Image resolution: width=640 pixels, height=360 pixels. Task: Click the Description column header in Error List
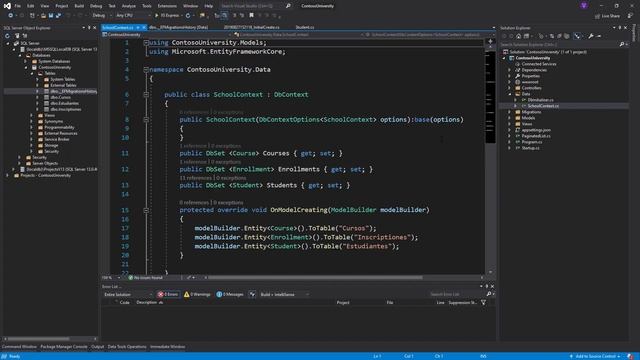147,302
